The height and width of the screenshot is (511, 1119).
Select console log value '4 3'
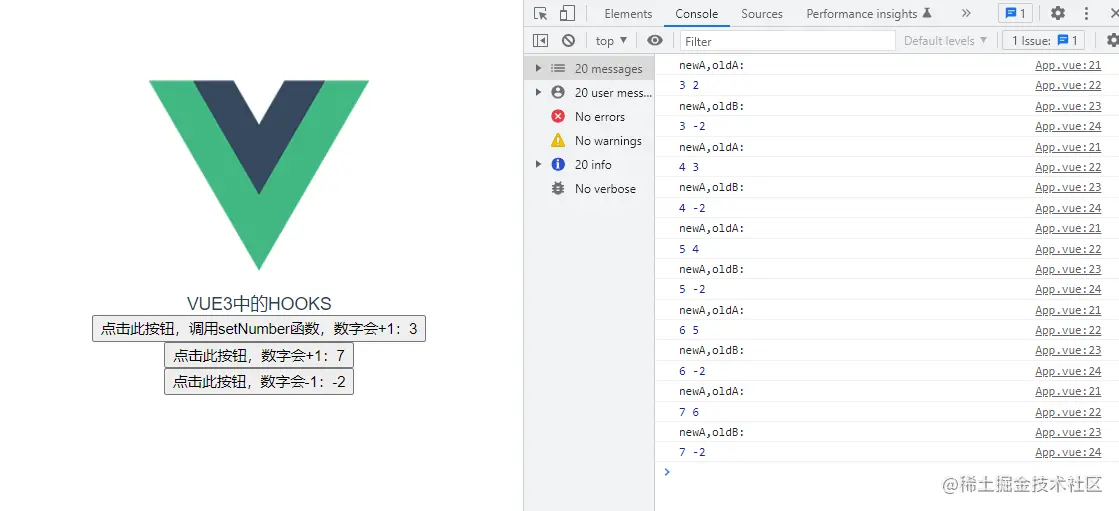[x=689, y=167]
